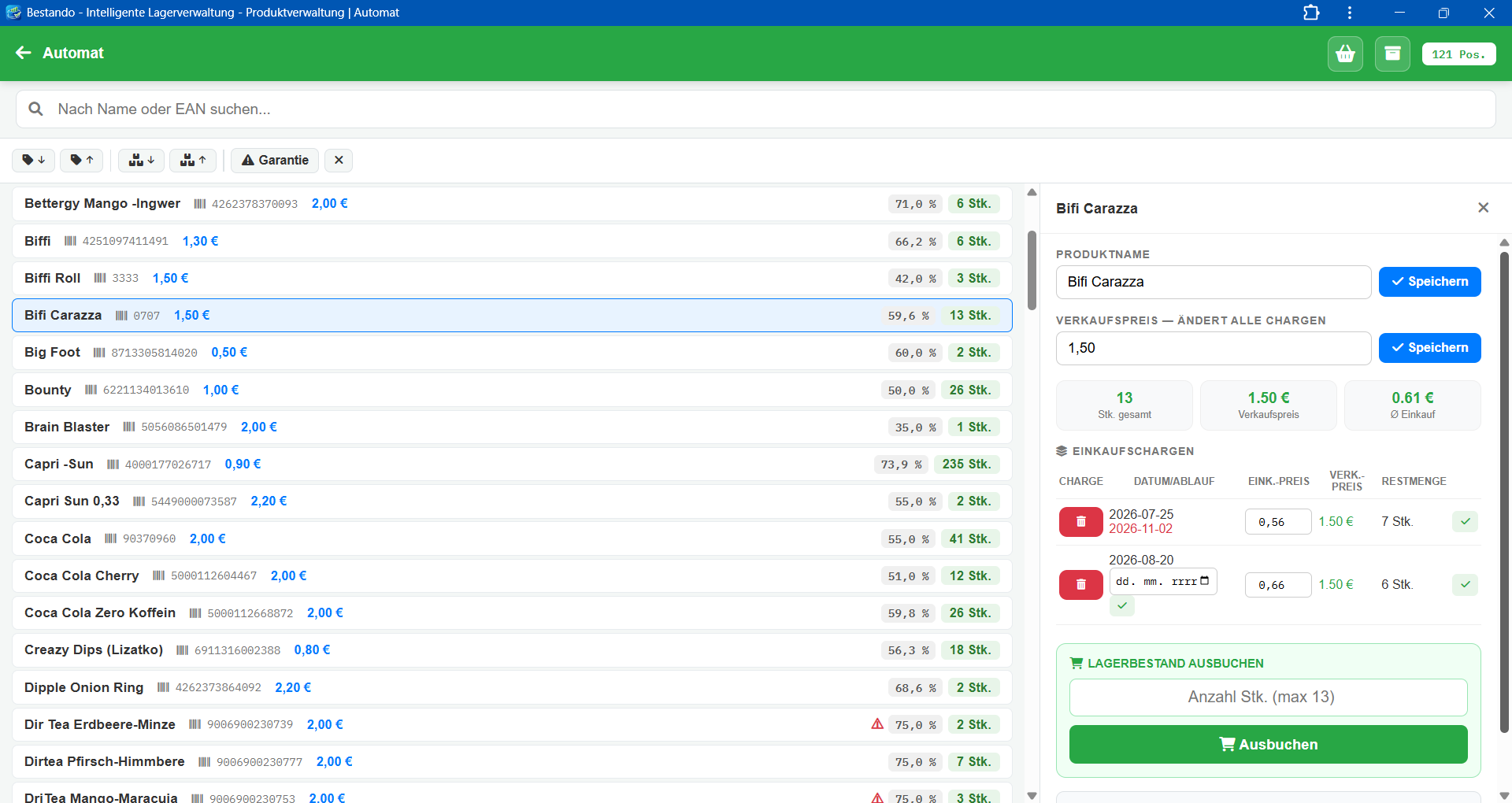Open the Brain Blaster product row
This screenshot has width=1512, height=803.
coord(512,427)
